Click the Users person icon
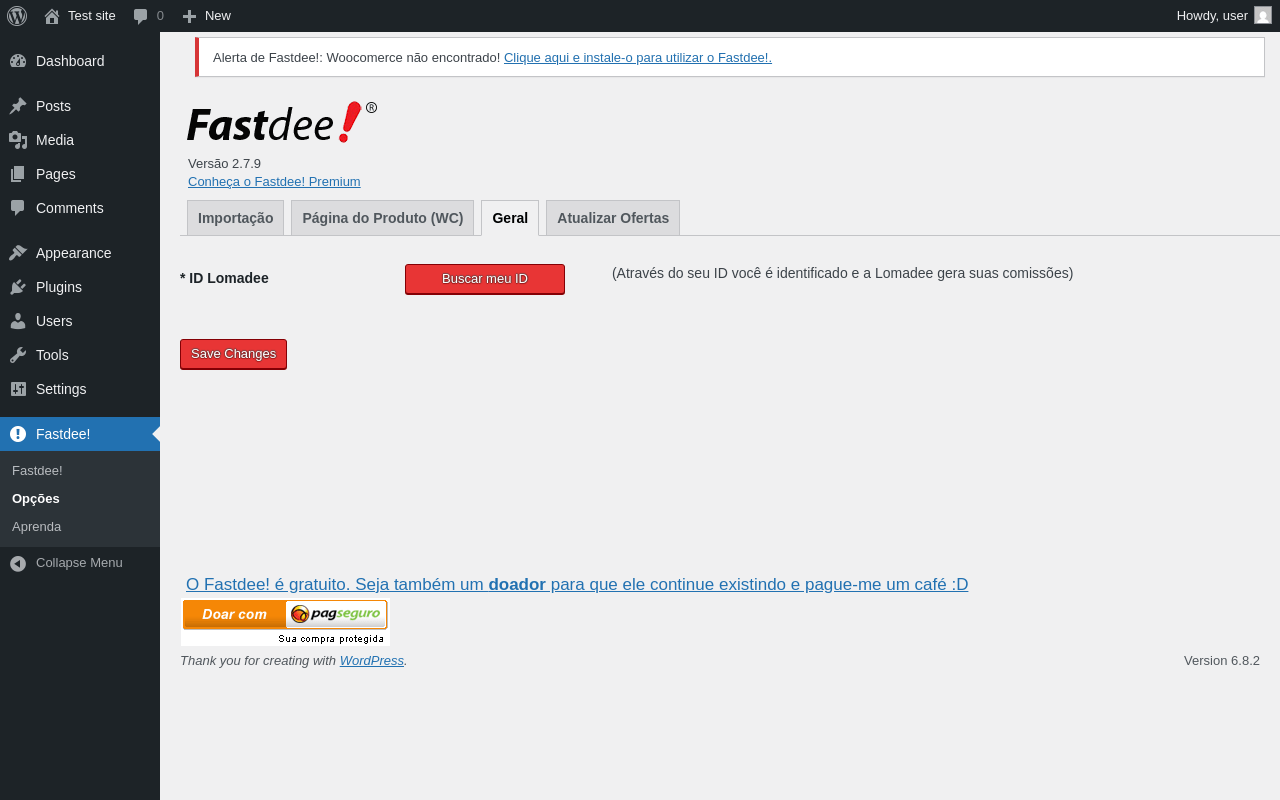This screenshot has height=800, width=1280. pos(18,321)
